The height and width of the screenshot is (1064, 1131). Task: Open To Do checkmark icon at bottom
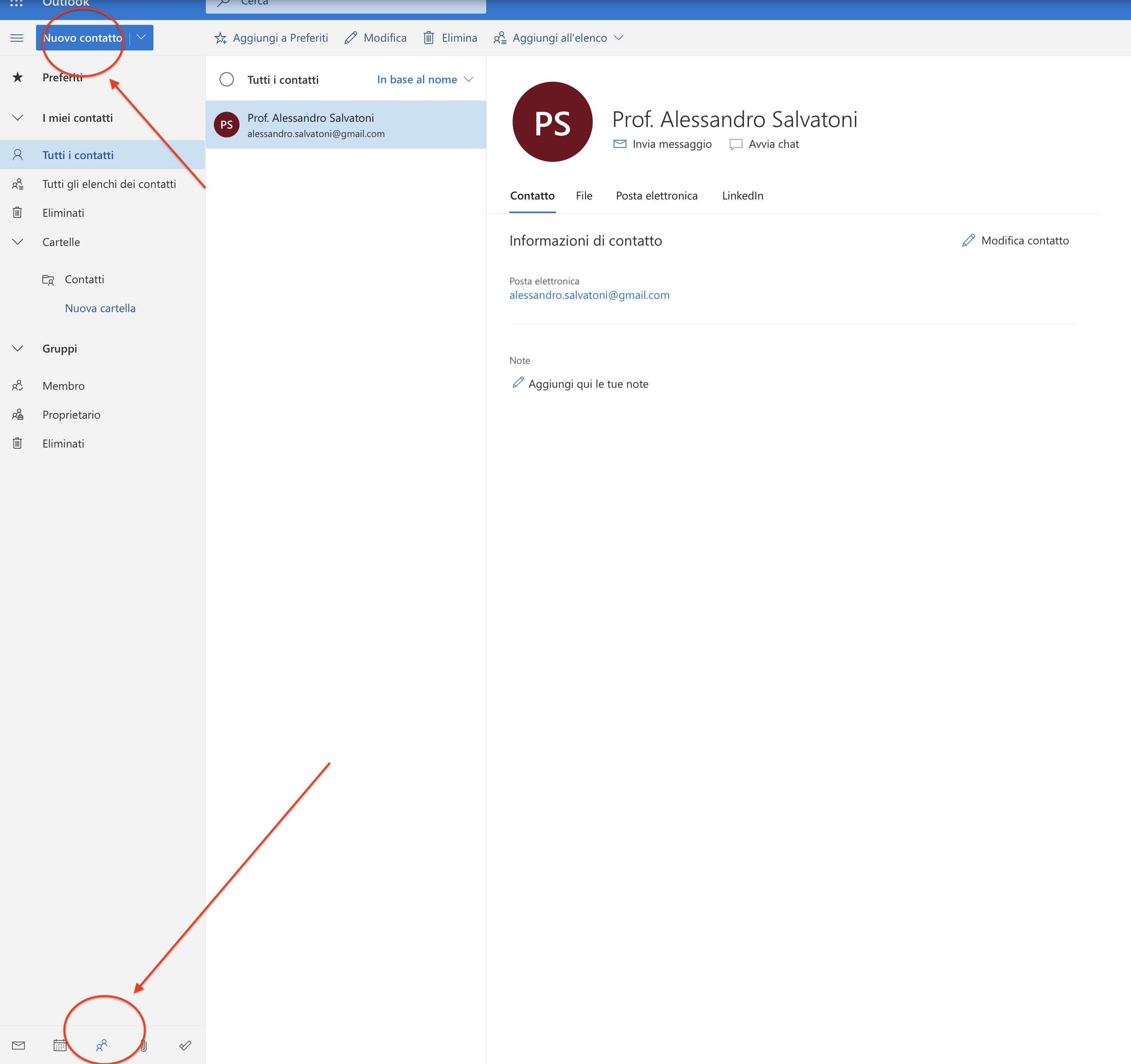(185, 1045)
